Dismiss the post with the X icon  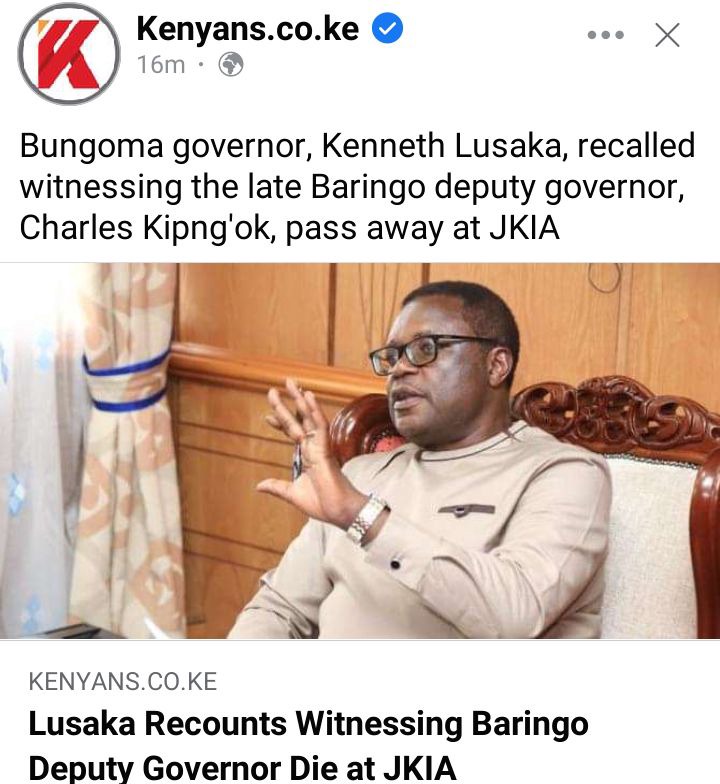click(x=668, y=35)
